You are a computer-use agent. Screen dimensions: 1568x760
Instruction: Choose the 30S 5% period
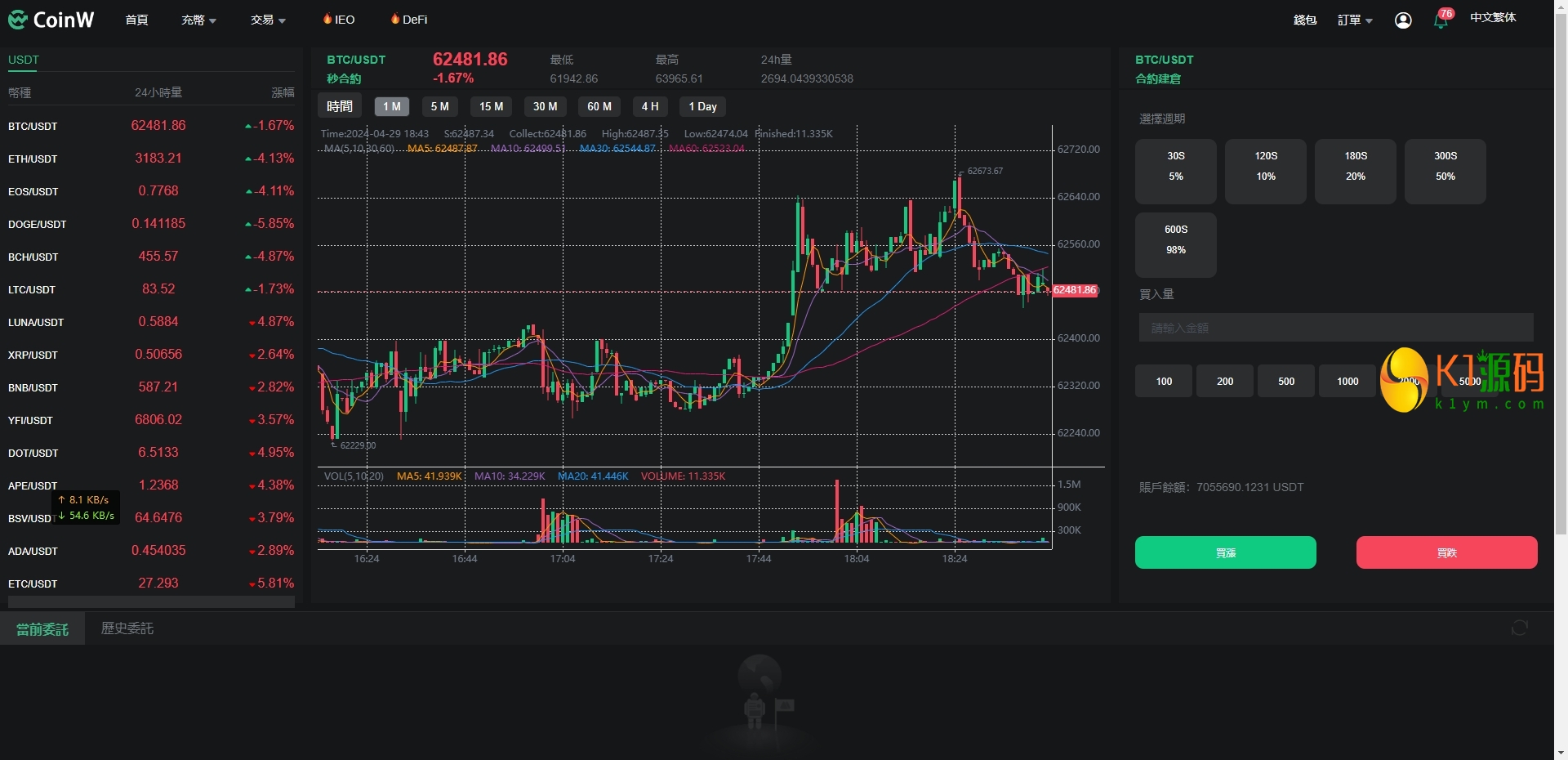(1176, 172)
